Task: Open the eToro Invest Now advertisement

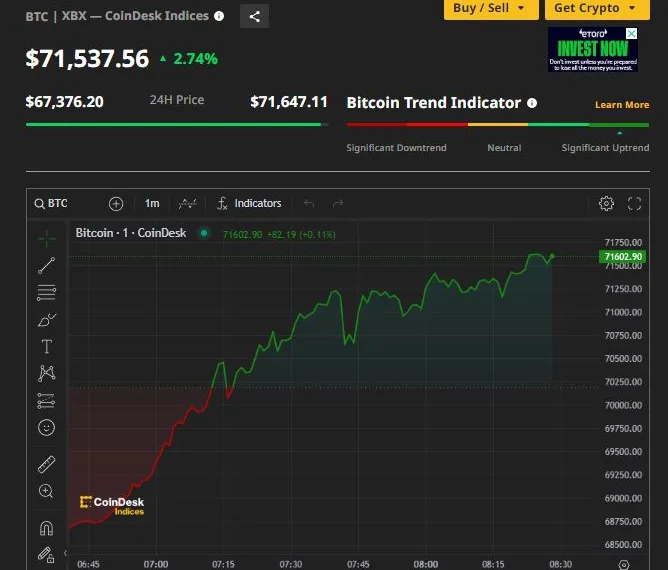Action: [593, 50]
